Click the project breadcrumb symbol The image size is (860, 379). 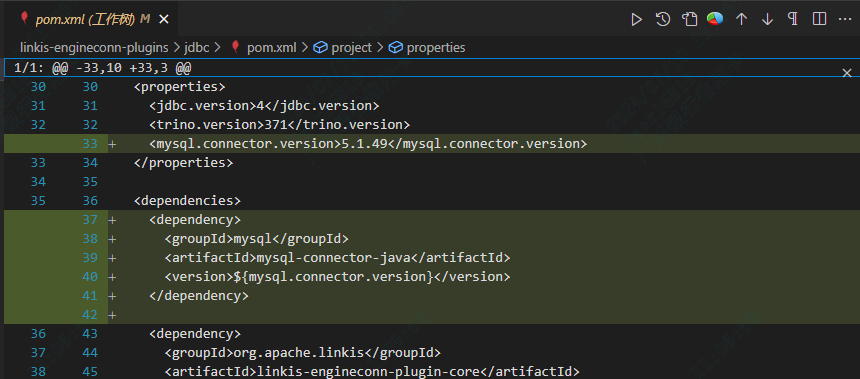352,48
